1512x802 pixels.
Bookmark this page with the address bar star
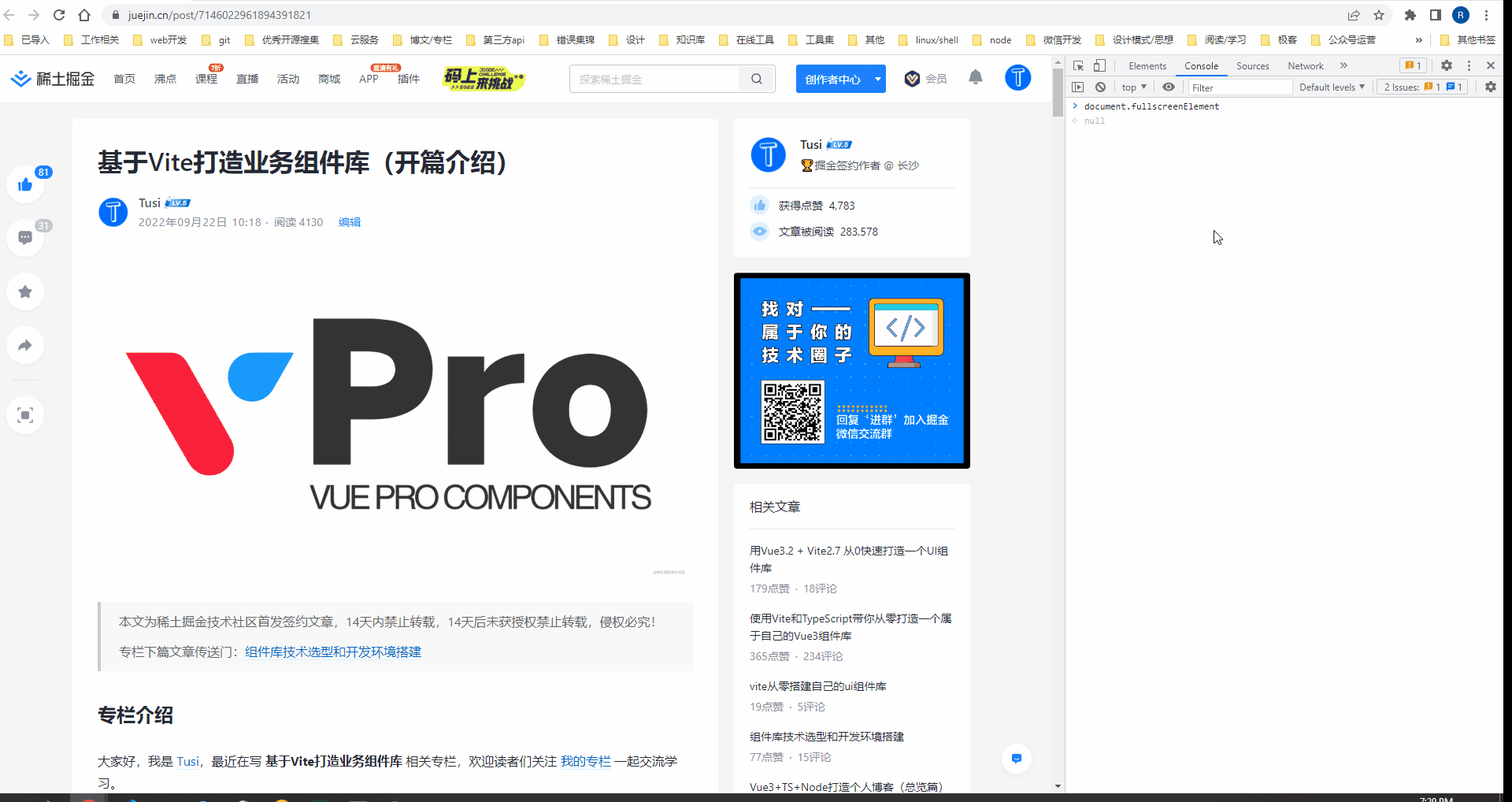tap(1379, 14)
